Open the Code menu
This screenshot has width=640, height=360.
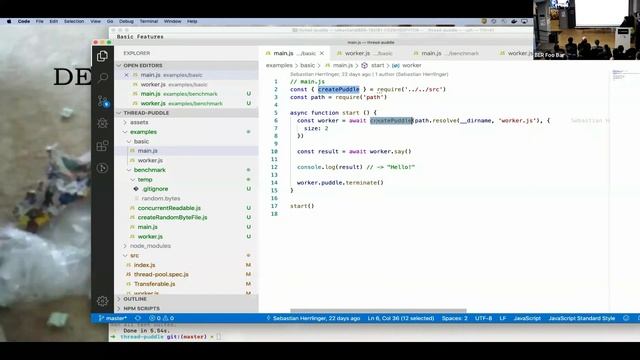(24, 21)
